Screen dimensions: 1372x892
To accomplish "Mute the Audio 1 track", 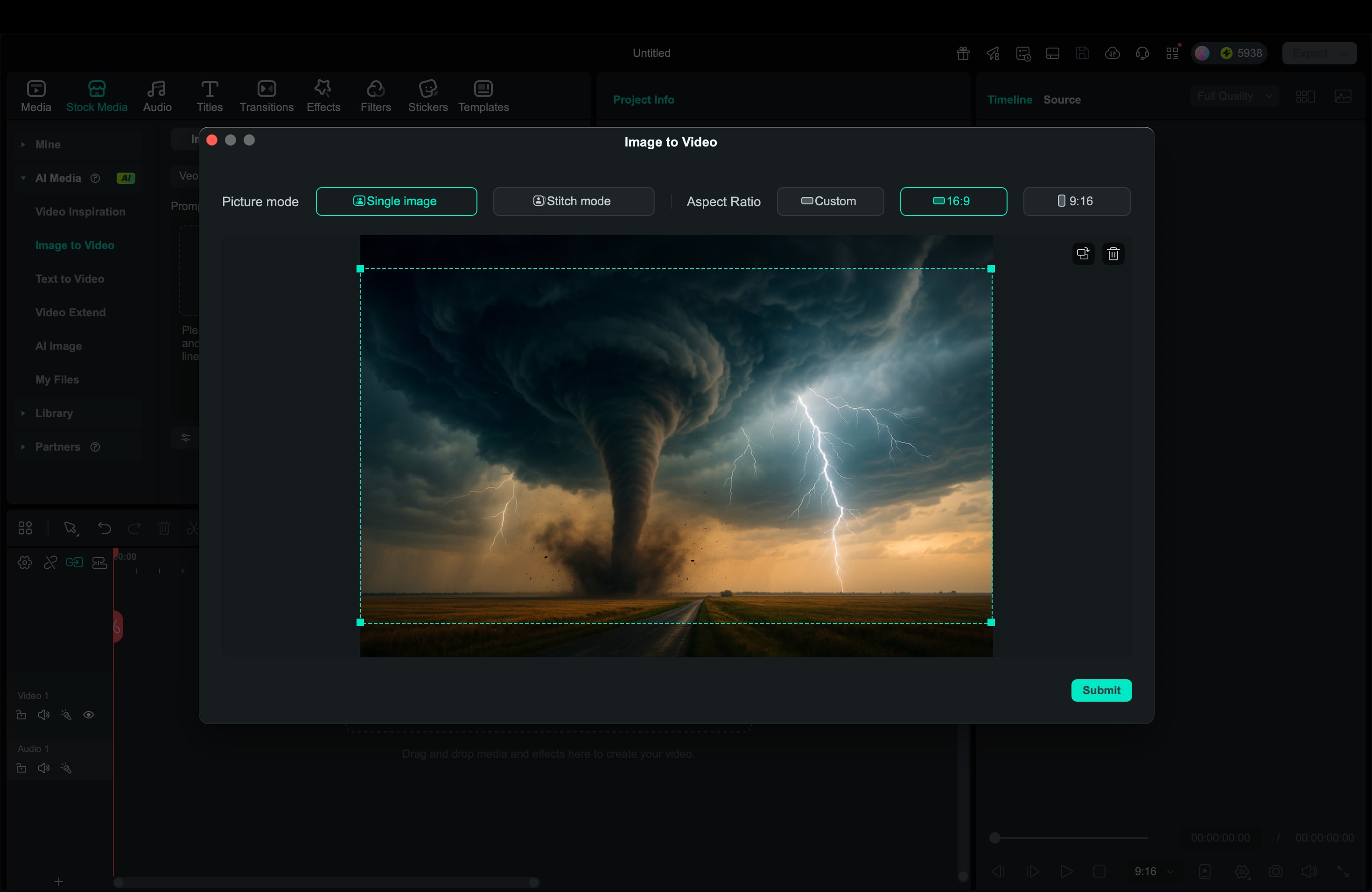I will pos(43,768).
